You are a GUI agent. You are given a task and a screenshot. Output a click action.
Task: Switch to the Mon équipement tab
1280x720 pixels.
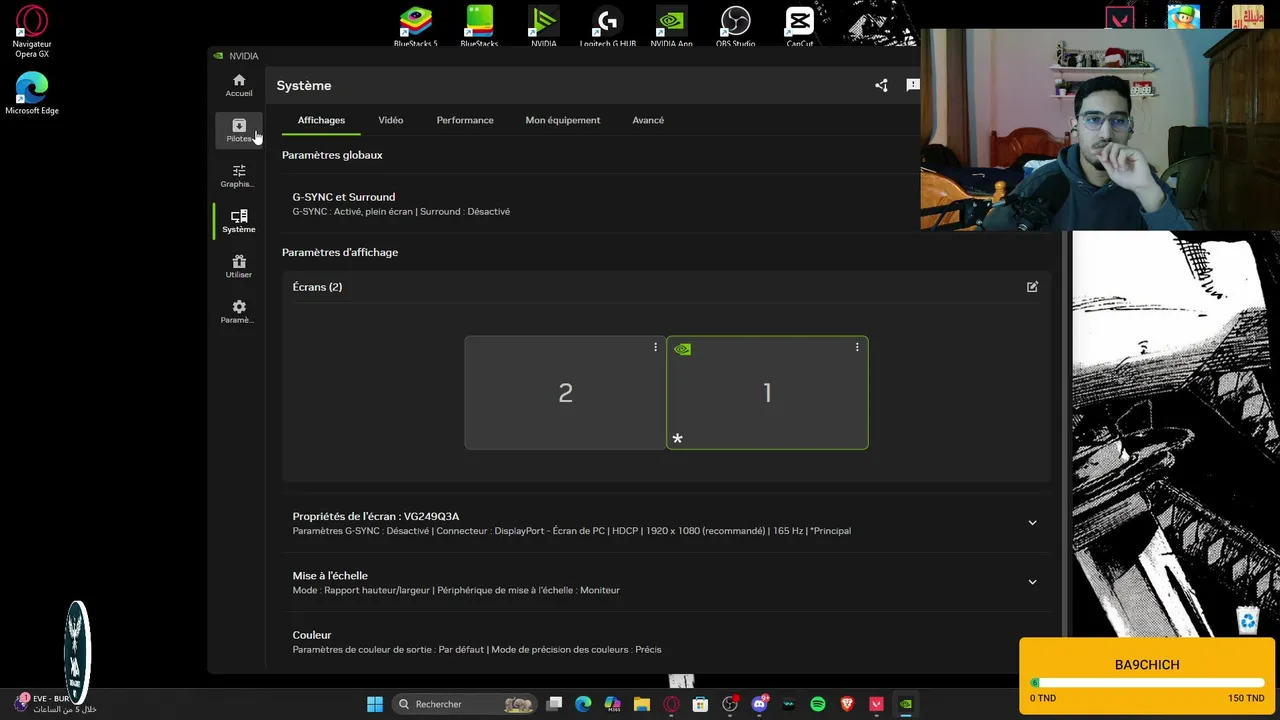coord(563,120)
